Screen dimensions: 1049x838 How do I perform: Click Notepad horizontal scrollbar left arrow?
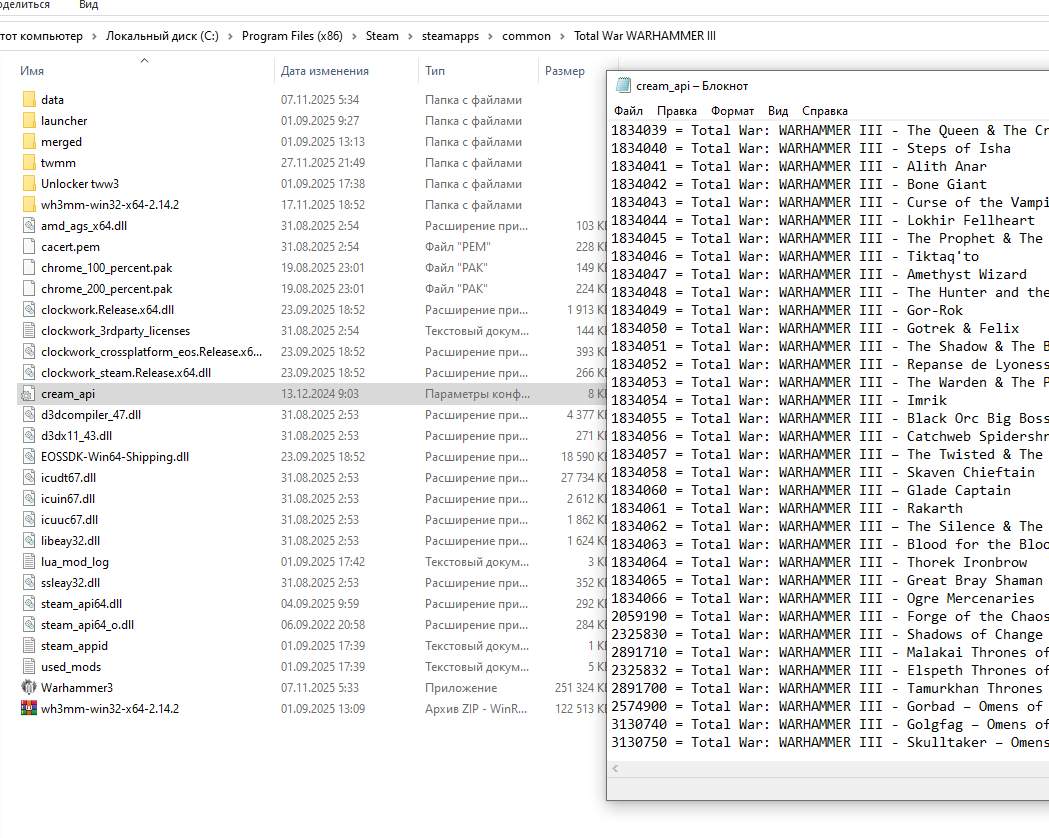[x=615, y=768]
